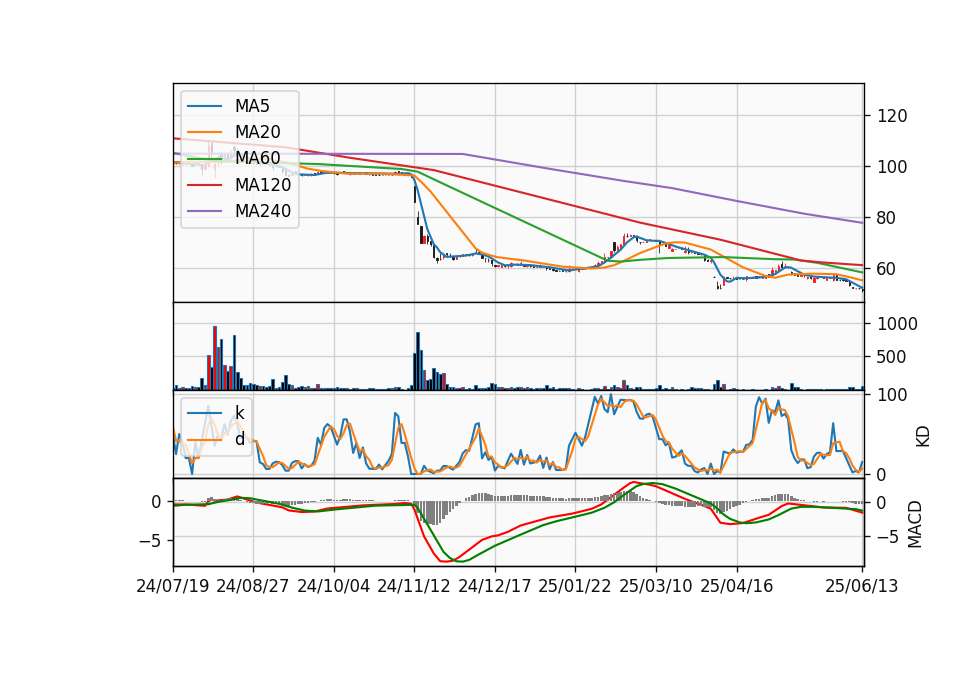This screenshot has width=960, height=690.
Task: Click the MA5 legend label
Action: tap(252, 106)
